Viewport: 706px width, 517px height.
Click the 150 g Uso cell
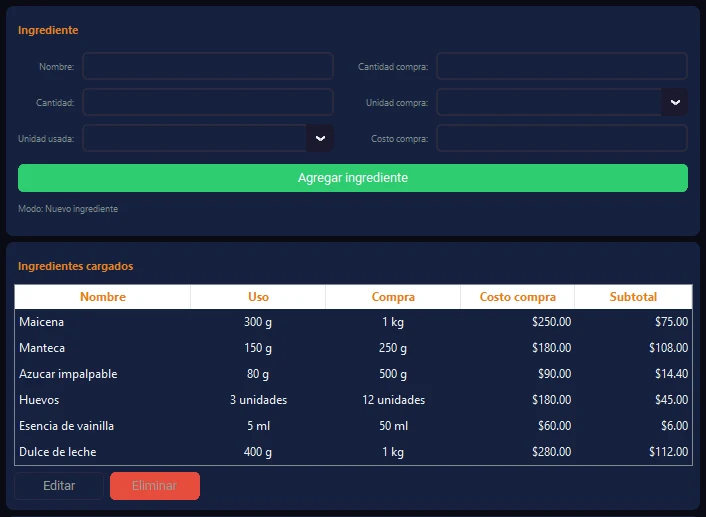[258, 348]
